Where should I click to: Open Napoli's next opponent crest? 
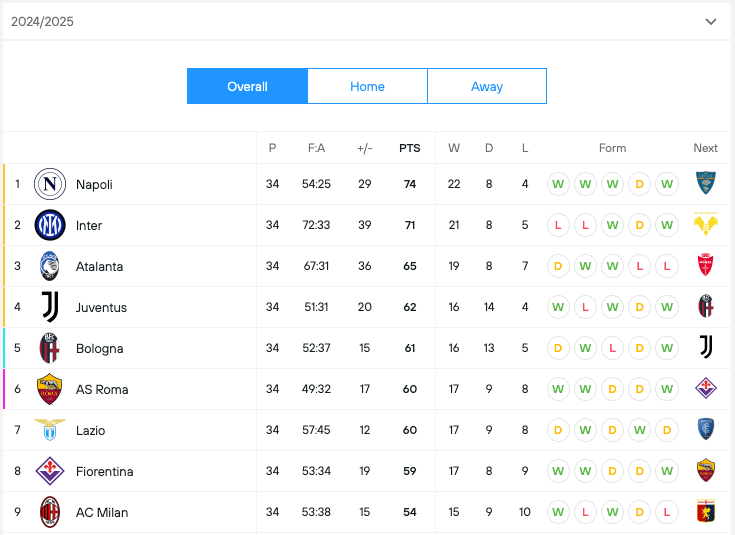point(706,184)
